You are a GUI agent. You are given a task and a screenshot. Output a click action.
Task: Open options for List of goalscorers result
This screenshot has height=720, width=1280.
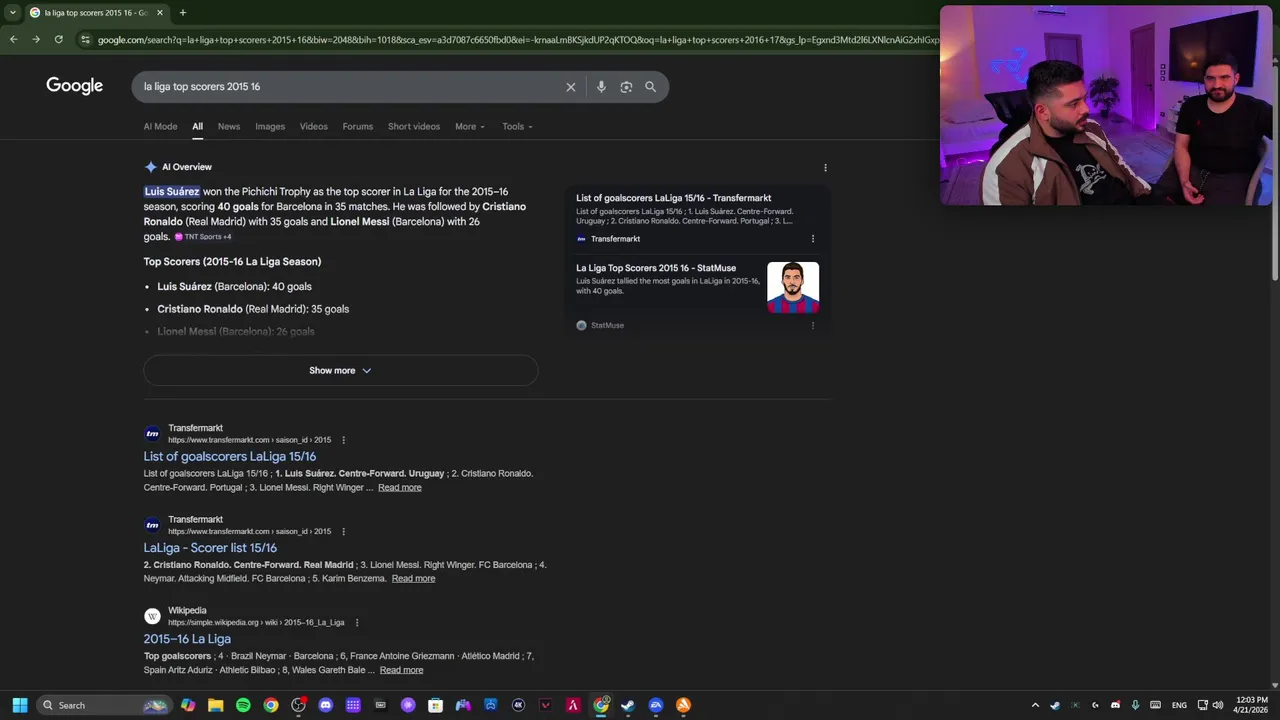pos(343,440)
